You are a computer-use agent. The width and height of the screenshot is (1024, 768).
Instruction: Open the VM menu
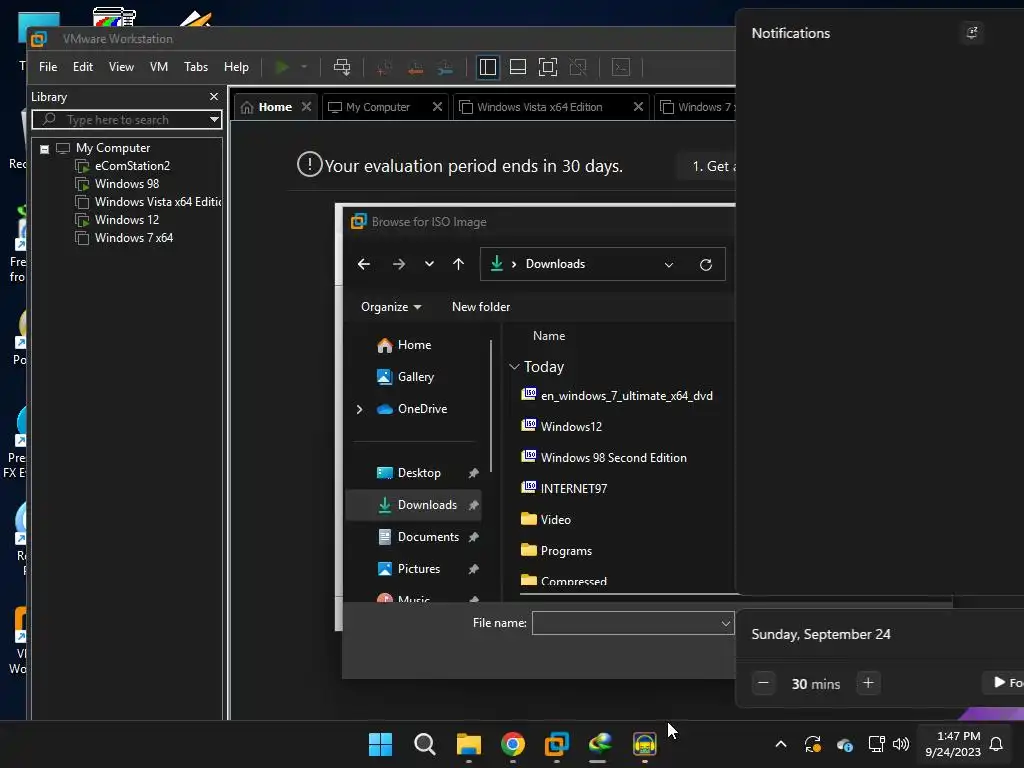click(x=159, y=67)
